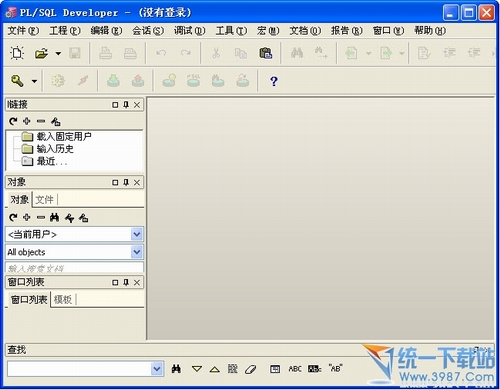The height and width of the screenshot is (390, 500).
Task: Click the Find binoculars icon in top toolbar
Action: pos(297,53)
